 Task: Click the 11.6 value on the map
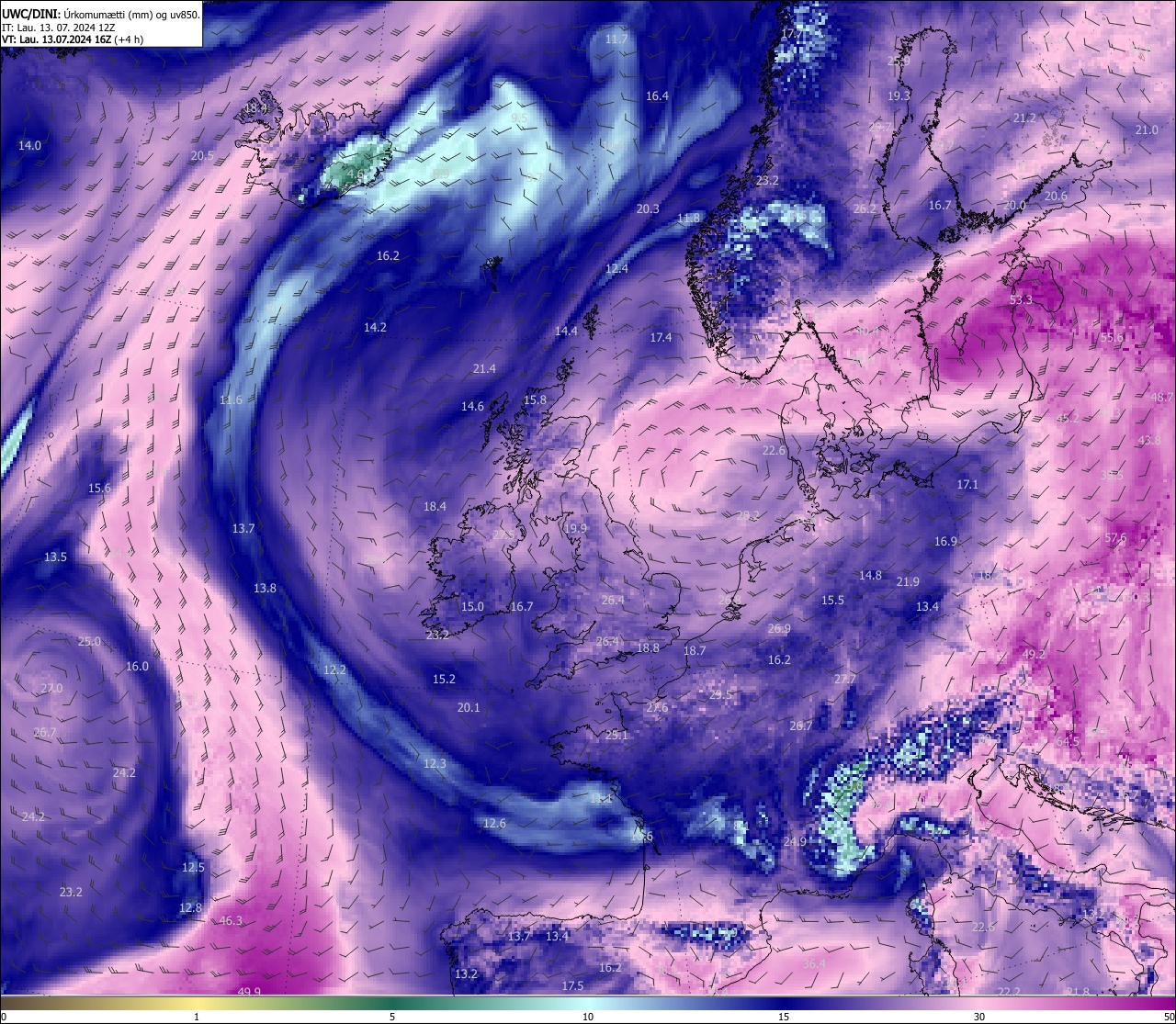[x=231, y=399]
